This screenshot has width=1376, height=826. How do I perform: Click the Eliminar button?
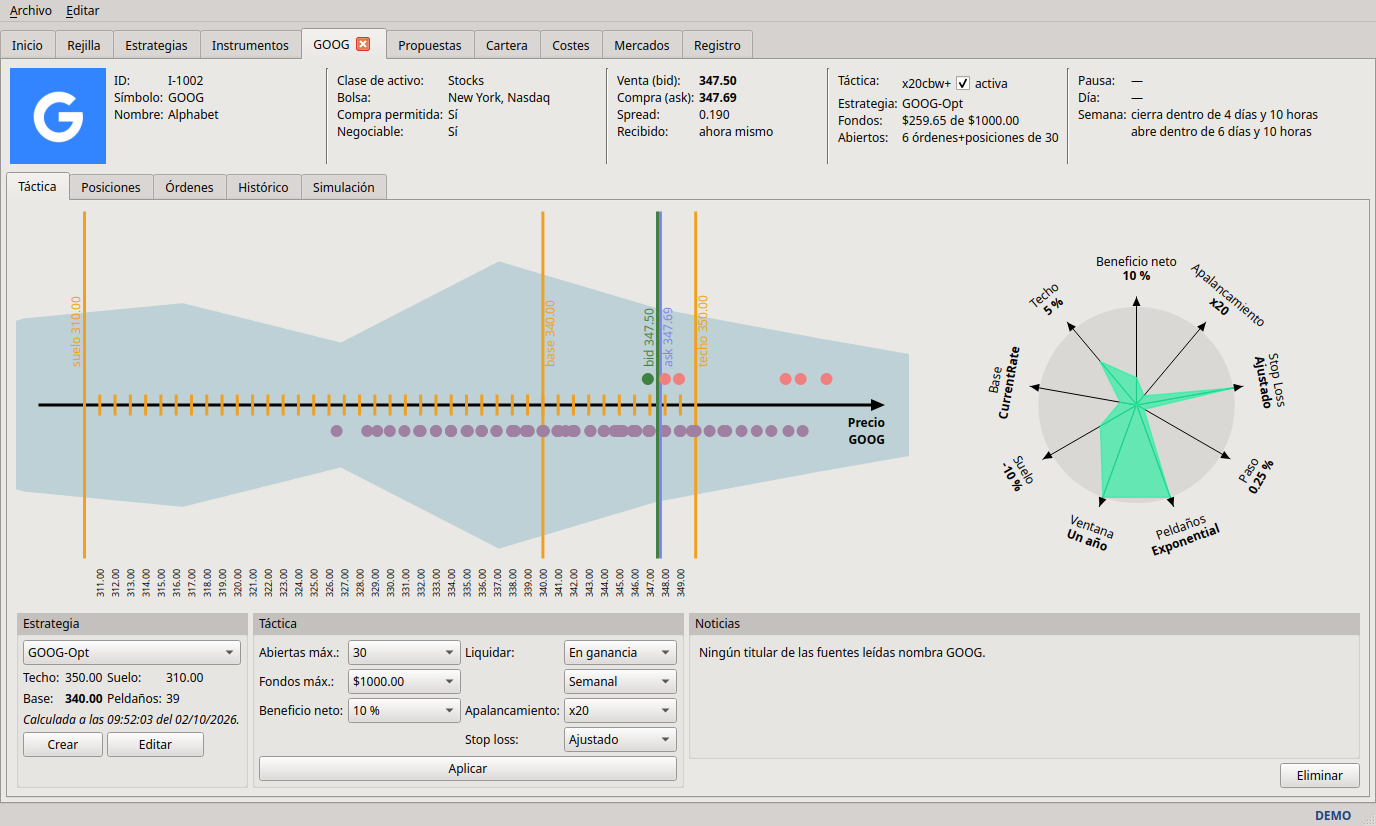[x=1319, y=775]
